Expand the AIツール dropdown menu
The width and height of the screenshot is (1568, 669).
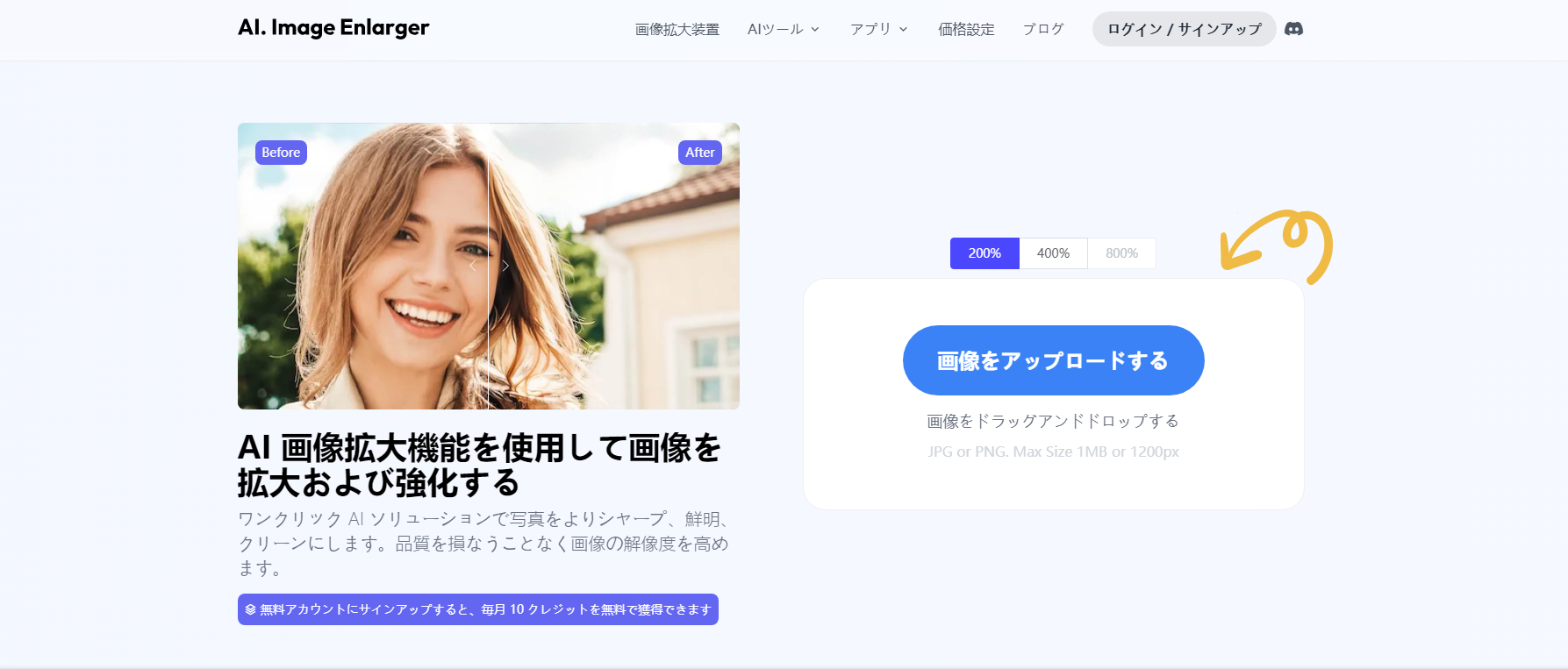[x=783, y=29]
